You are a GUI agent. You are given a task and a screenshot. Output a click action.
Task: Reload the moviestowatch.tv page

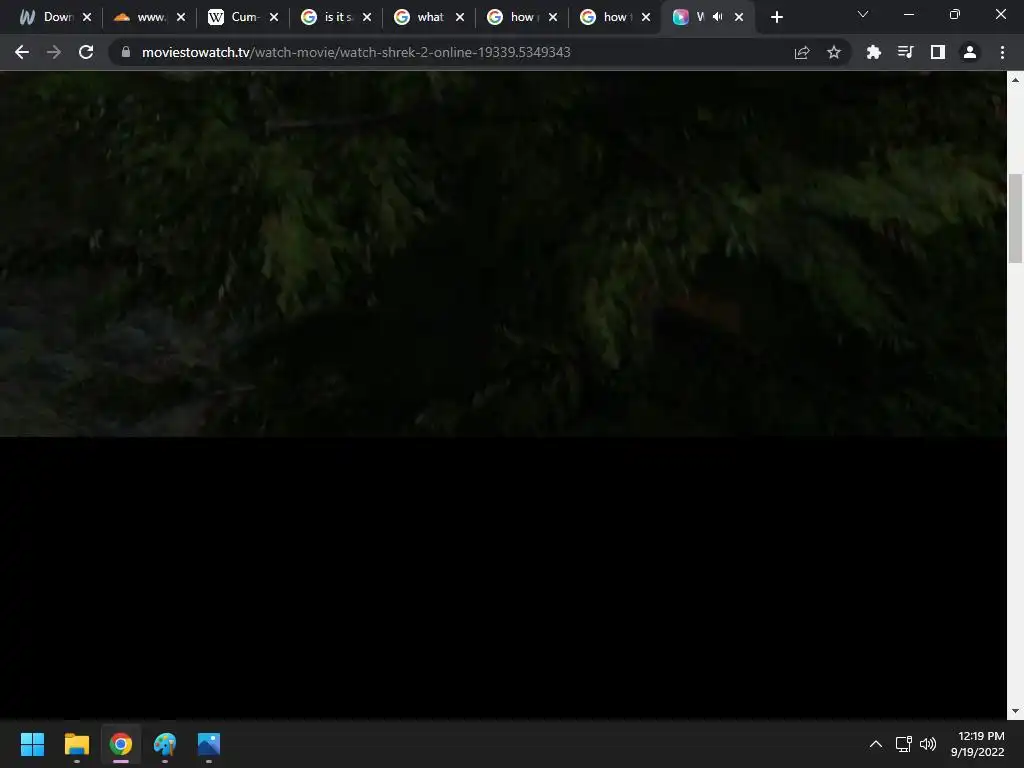(x=86, y=52)
